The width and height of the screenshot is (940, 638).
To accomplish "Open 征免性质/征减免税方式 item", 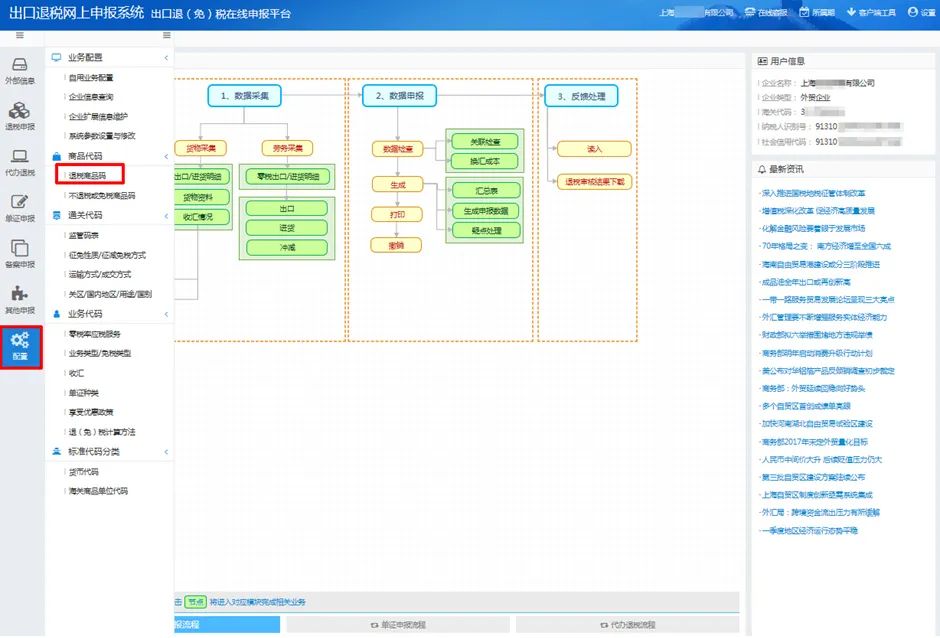I will coord(107,255).
